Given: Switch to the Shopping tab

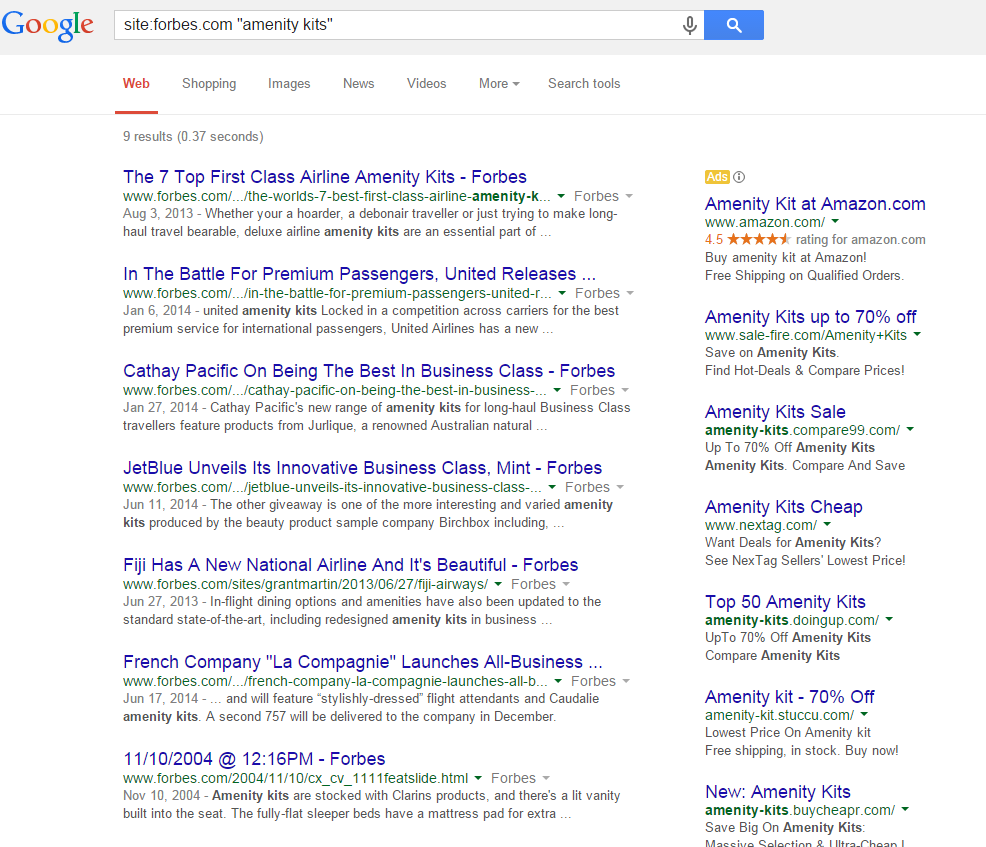Looking at the screenshot, I should coord(209,84).
